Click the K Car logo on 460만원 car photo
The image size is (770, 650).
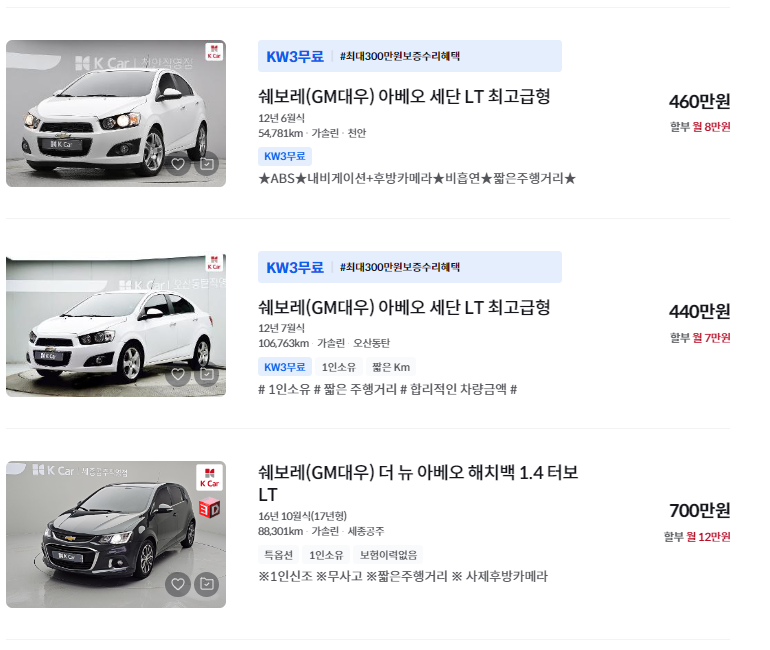214,52
